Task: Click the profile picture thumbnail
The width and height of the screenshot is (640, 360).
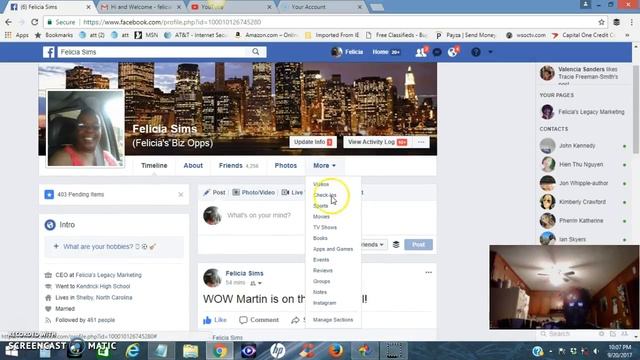Action: coord(86,128)
